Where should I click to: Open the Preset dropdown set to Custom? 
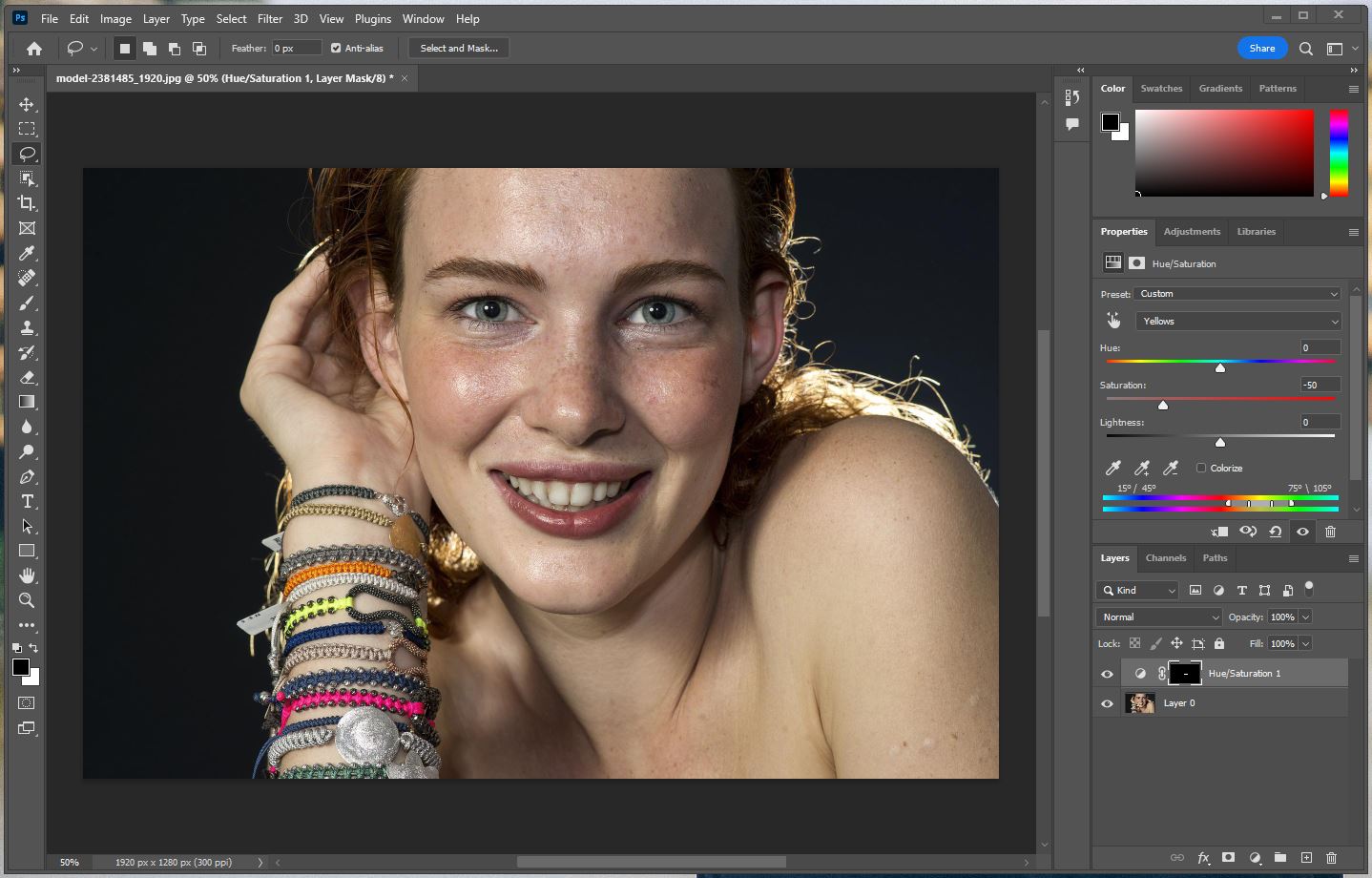1237,294
